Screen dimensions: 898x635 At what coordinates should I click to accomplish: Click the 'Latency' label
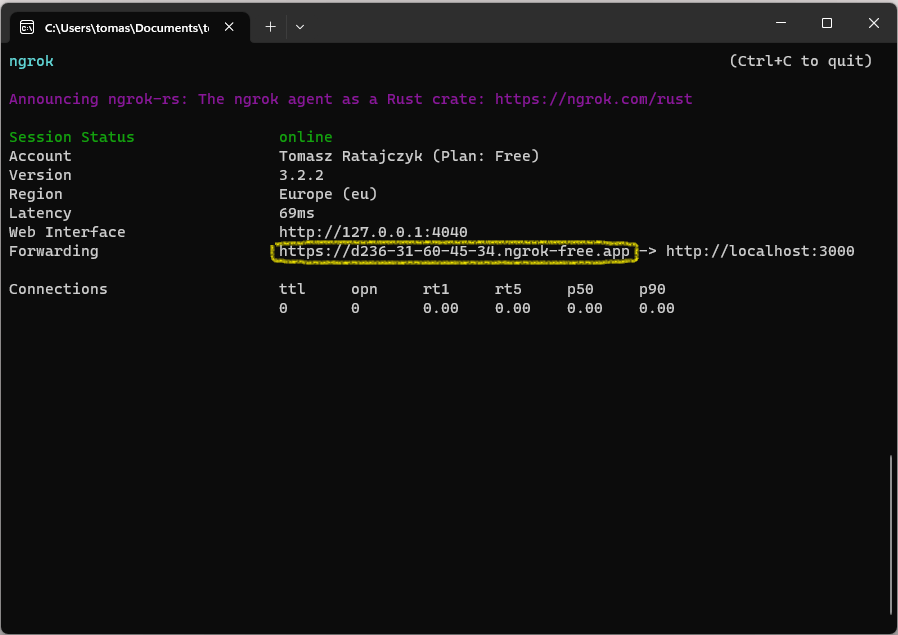coord(40,213)
